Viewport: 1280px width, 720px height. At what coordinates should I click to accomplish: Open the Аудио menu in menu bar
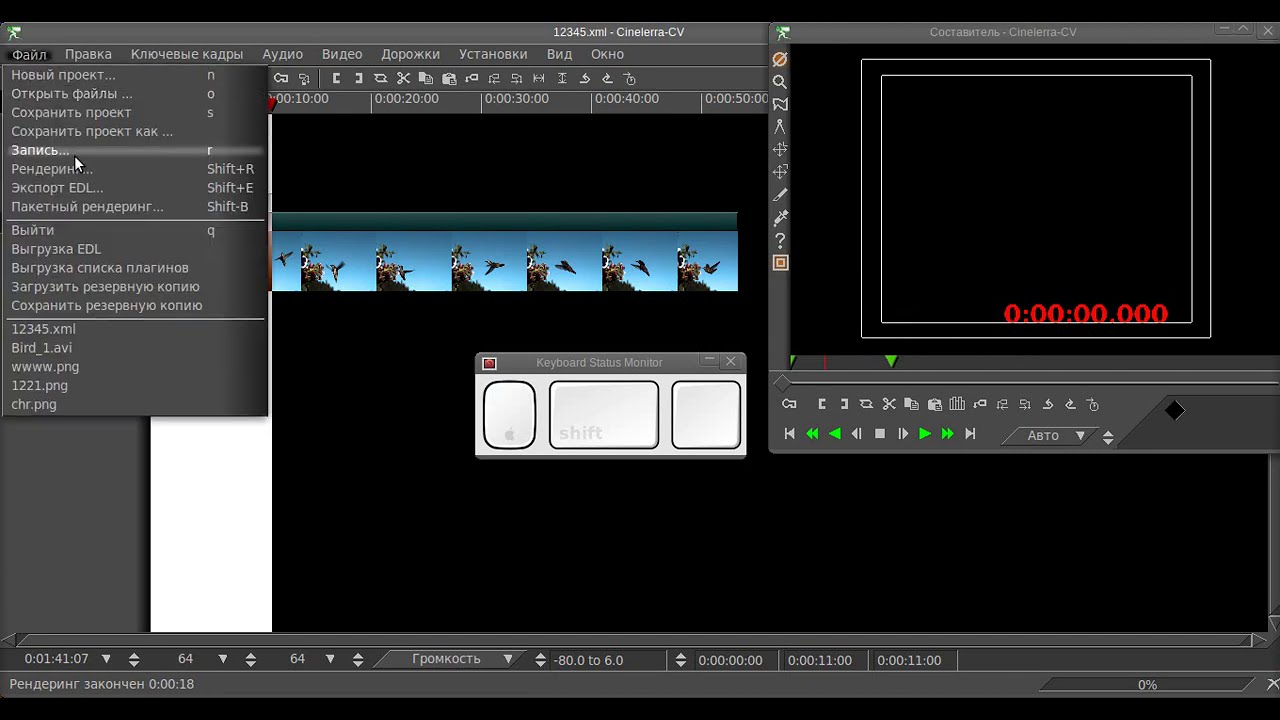(282, 54)
